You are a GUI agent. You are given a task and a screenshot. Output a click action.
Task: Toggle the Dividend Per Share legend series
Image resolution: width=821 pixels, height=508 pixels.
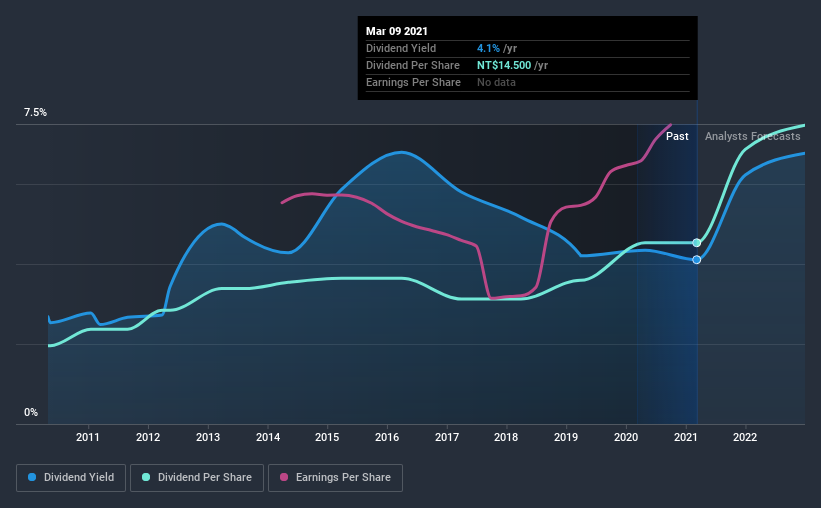(x=197, y=478)
